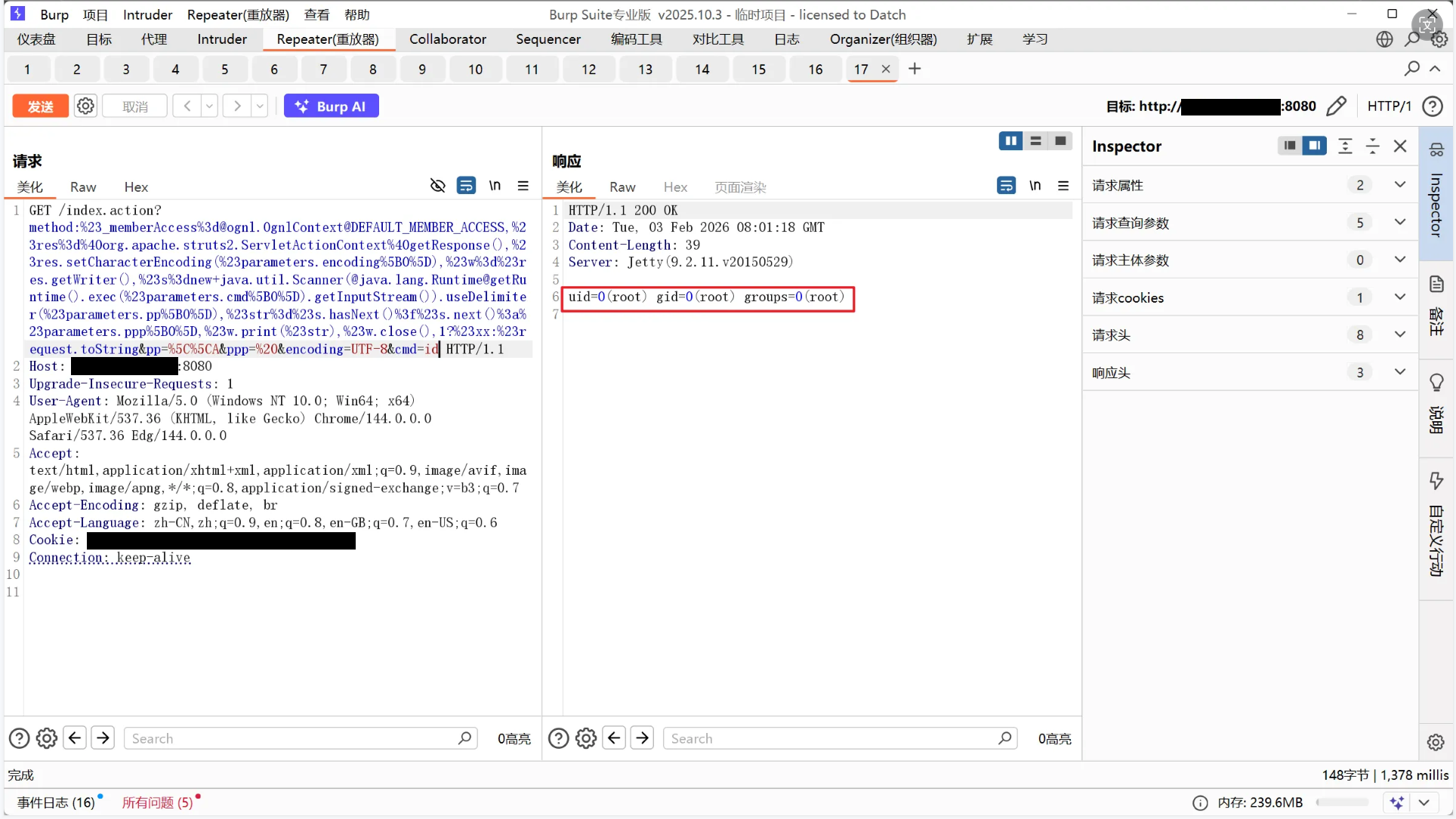Open the forward history dropdown arrow
The height and width of the screenshot is (819, 1456).
(x=260, y=106)
